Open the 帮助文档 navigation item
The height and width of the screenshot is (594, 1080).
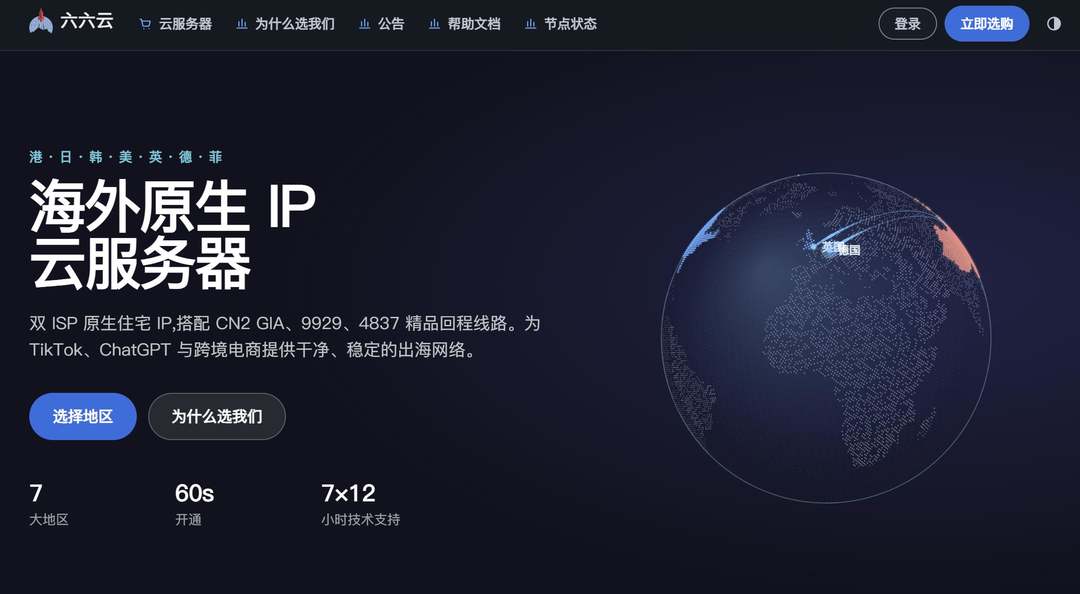[474, 24]
